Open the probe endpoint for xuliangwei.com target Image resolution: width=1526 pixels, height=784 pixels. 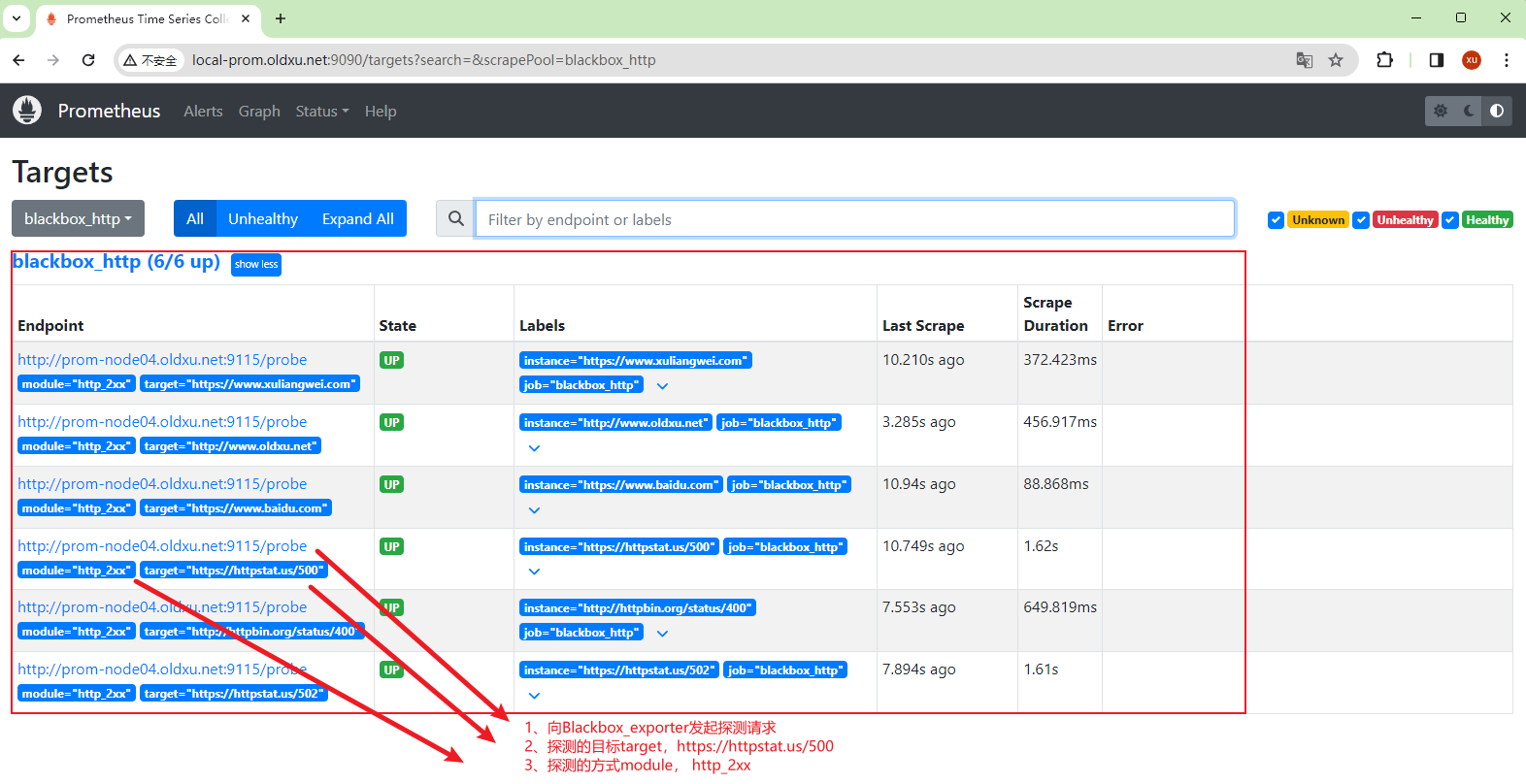pos(162,360)
